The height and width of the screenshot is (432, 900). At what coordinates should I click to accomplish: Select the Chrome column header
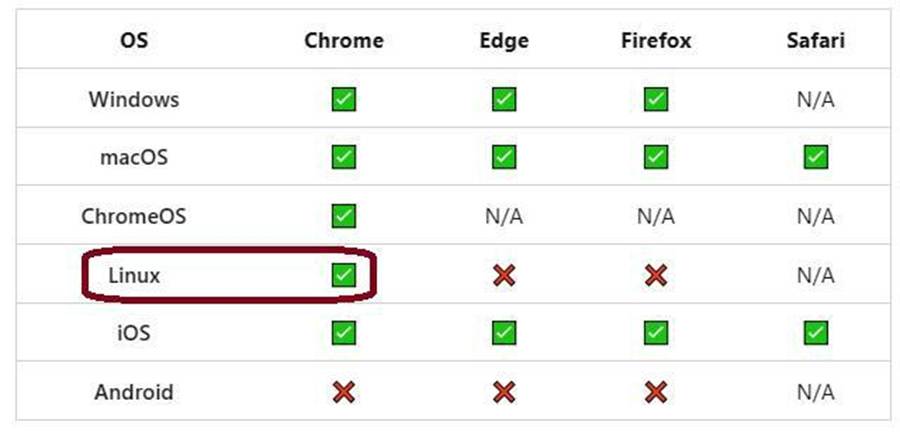click(344, 41)
